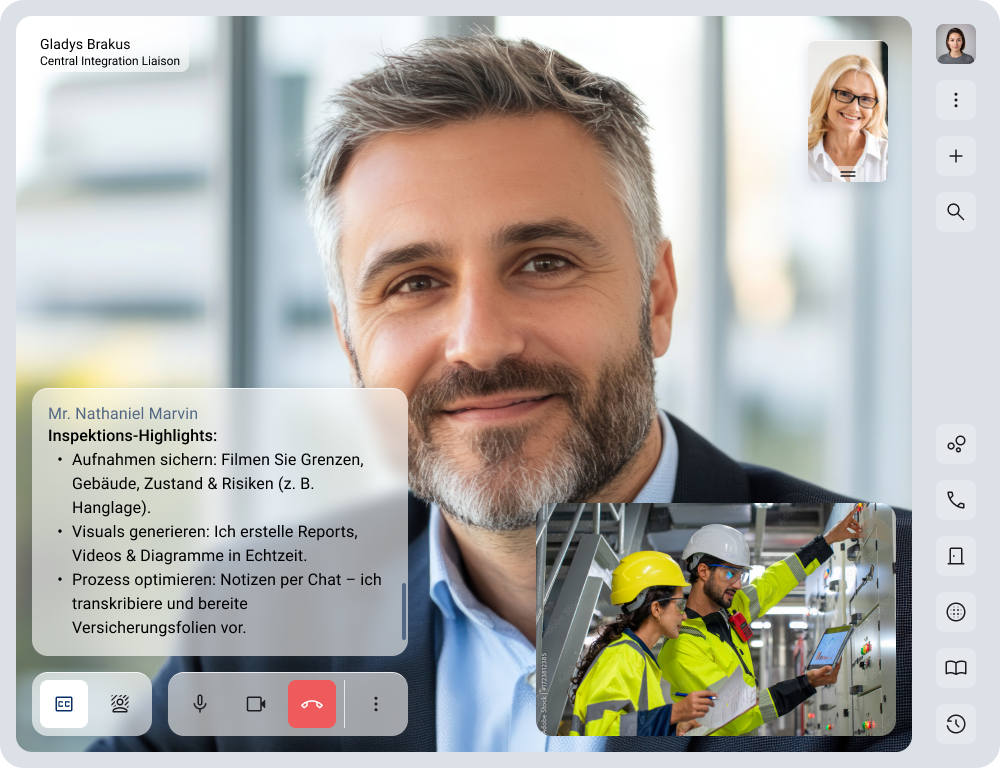Click the user profile avatar at top right
The height and width of the screenshot is (768, 1000).
[x=956, y=44]
